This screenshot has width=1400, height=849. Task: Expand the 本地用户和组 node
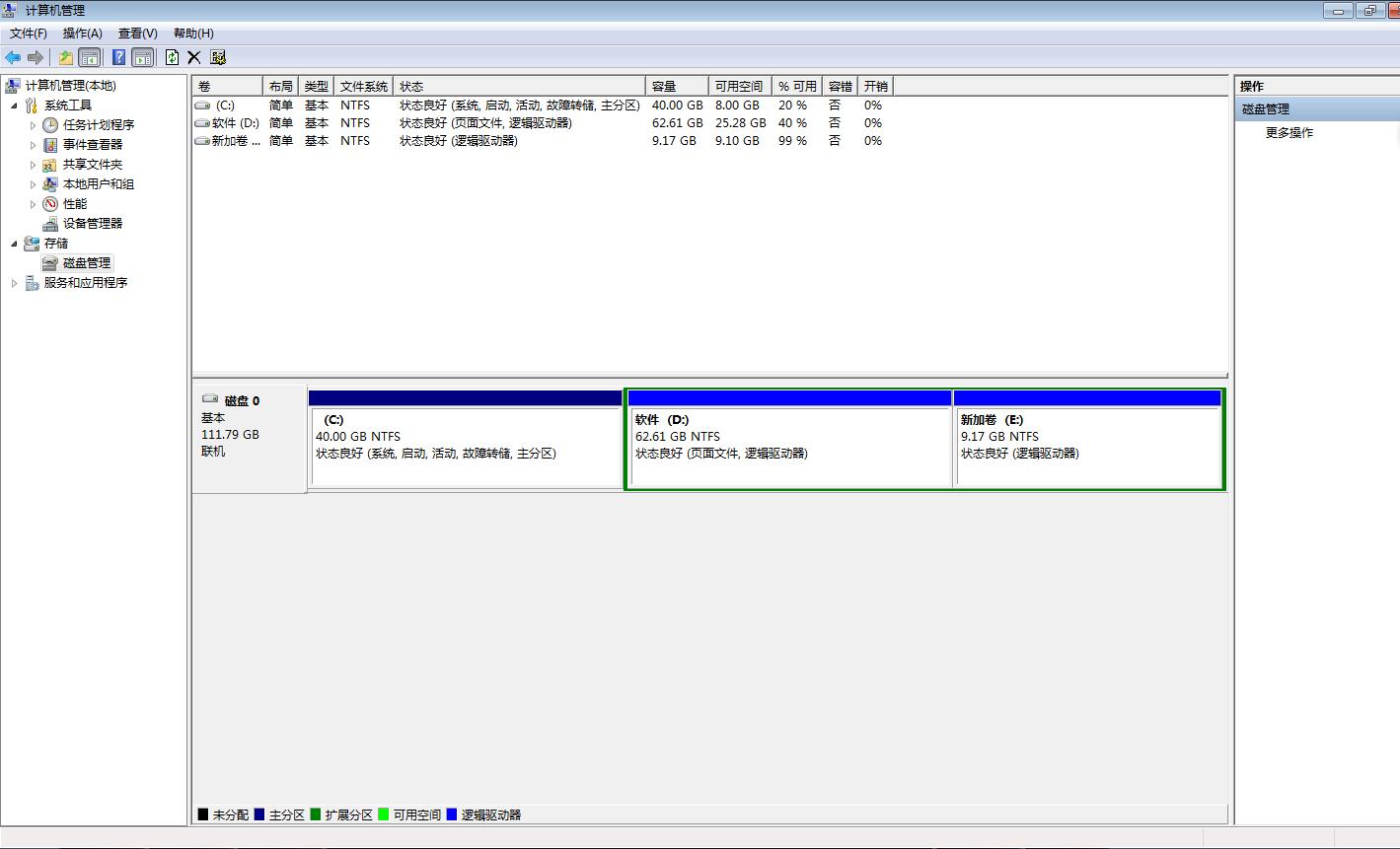[x=33, y=184]
